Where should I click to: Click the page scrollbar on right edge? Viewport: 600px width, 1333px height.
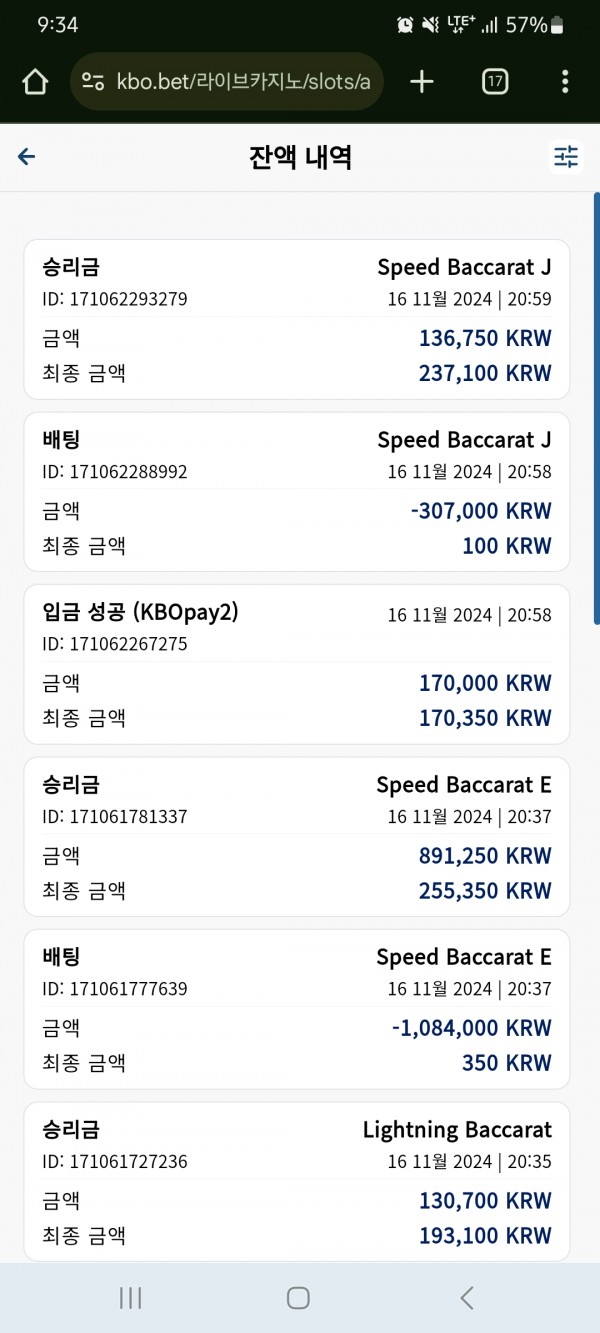pyautogui.click(x=597, y=410)
